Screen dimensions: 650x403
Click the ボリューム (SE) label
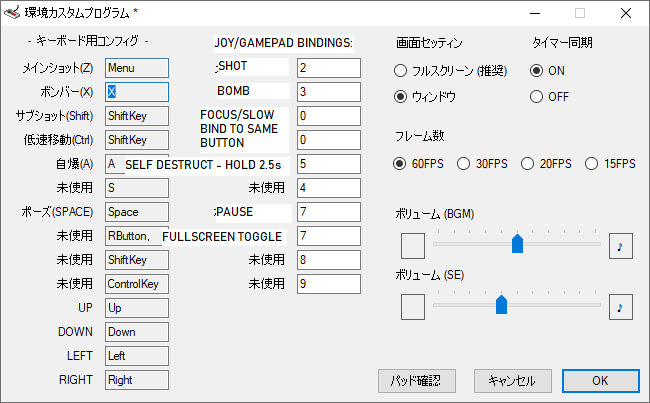[429, 275]
